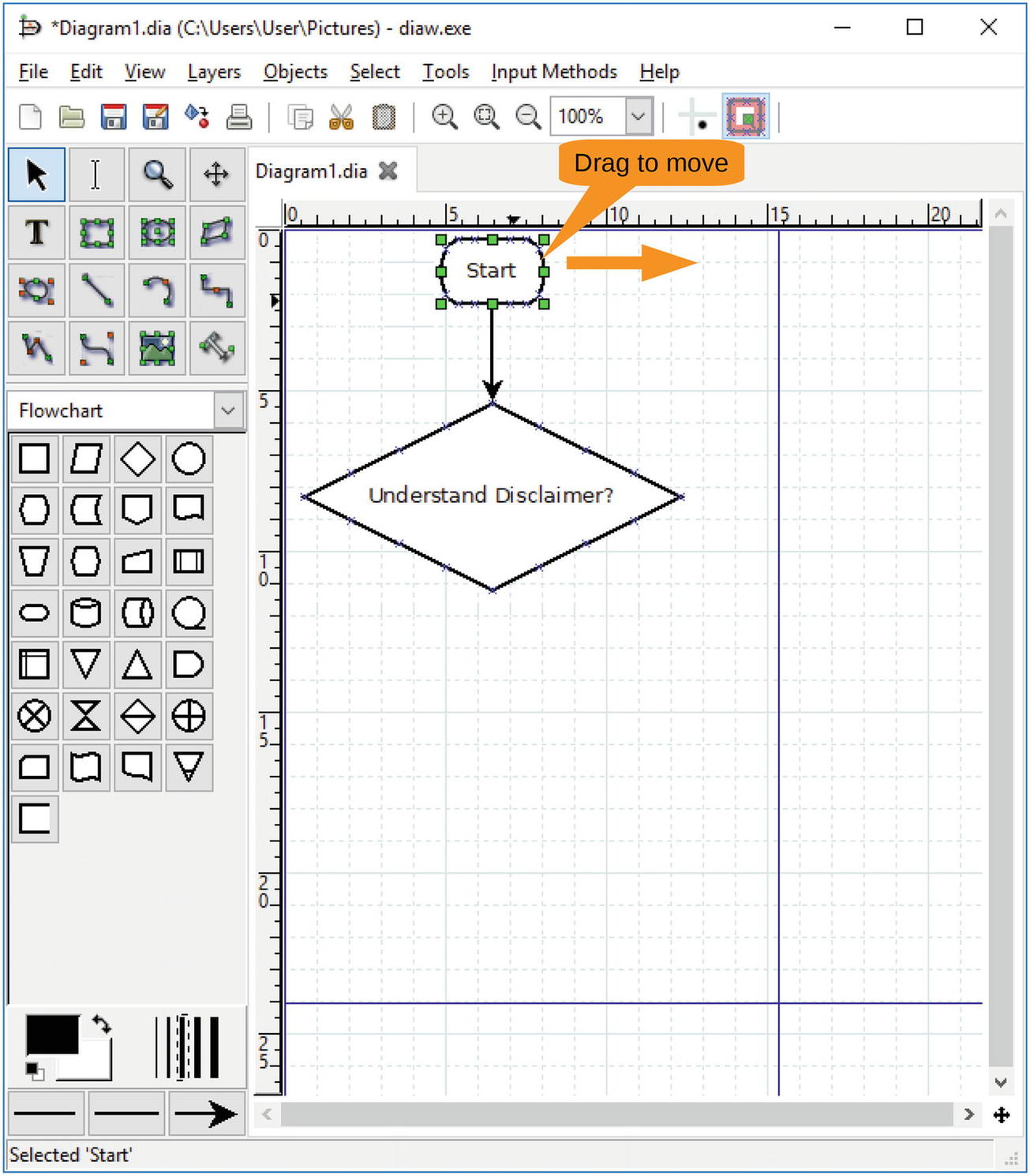Image resolution: width=1030 pixels, height=1176 pixels.
Task: Close the Diagram1.dia tab
Action: click(x=388, y=170)
